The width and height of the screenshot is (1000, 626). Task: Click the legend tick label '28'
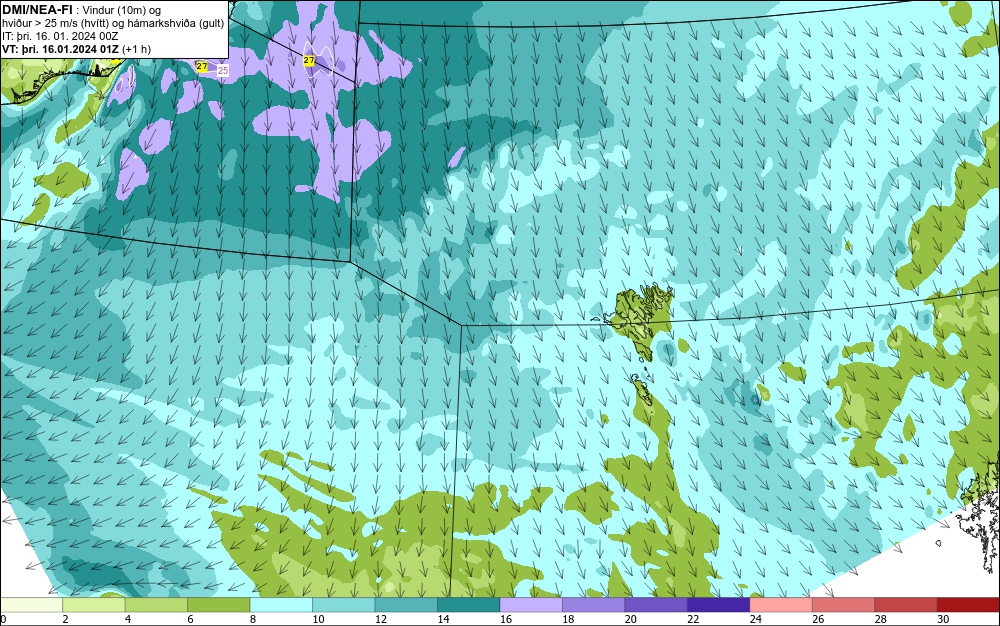point(881,619)
